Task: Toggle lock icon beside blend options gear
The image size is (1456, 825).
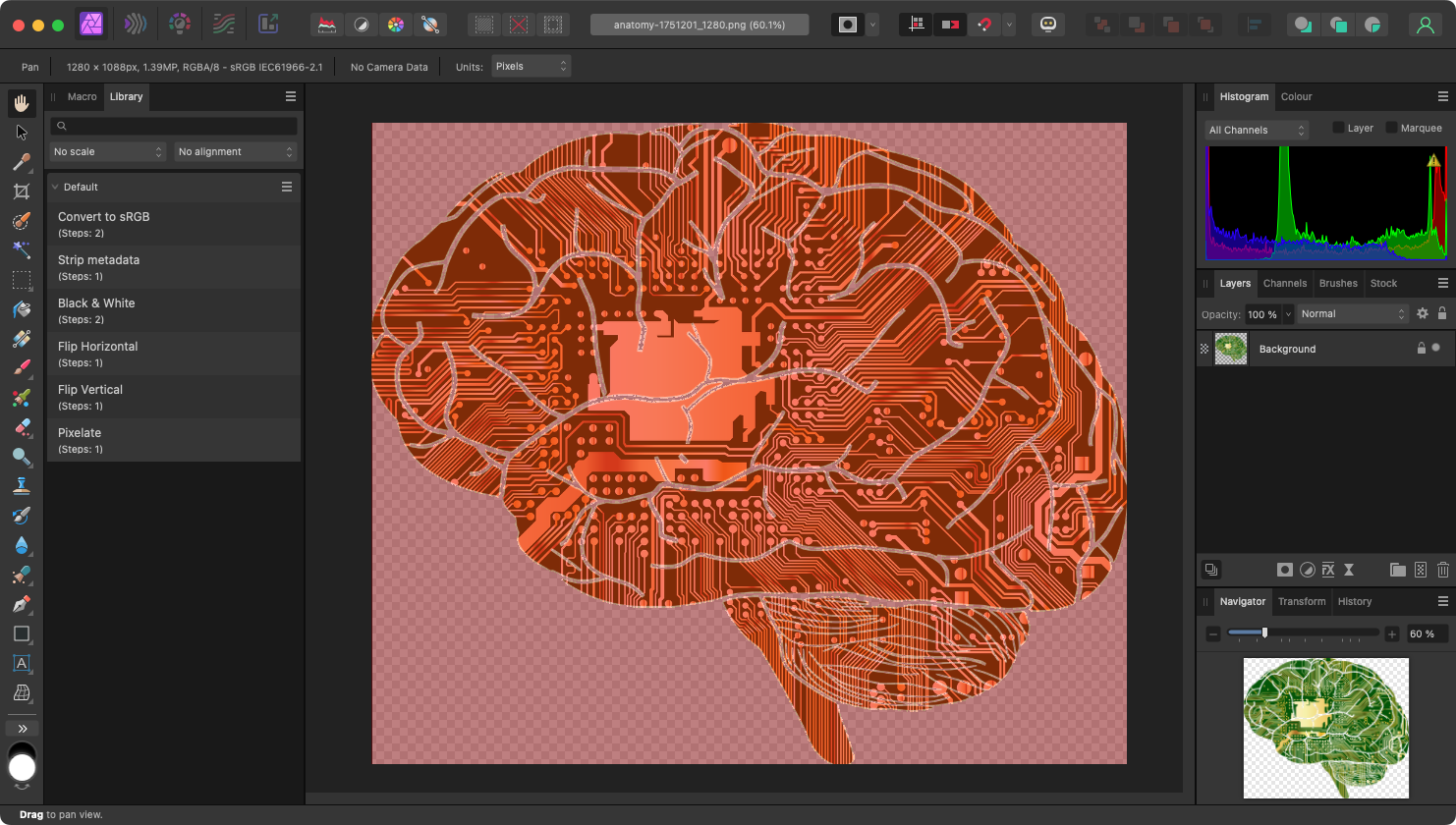Action: point(1442,314)
